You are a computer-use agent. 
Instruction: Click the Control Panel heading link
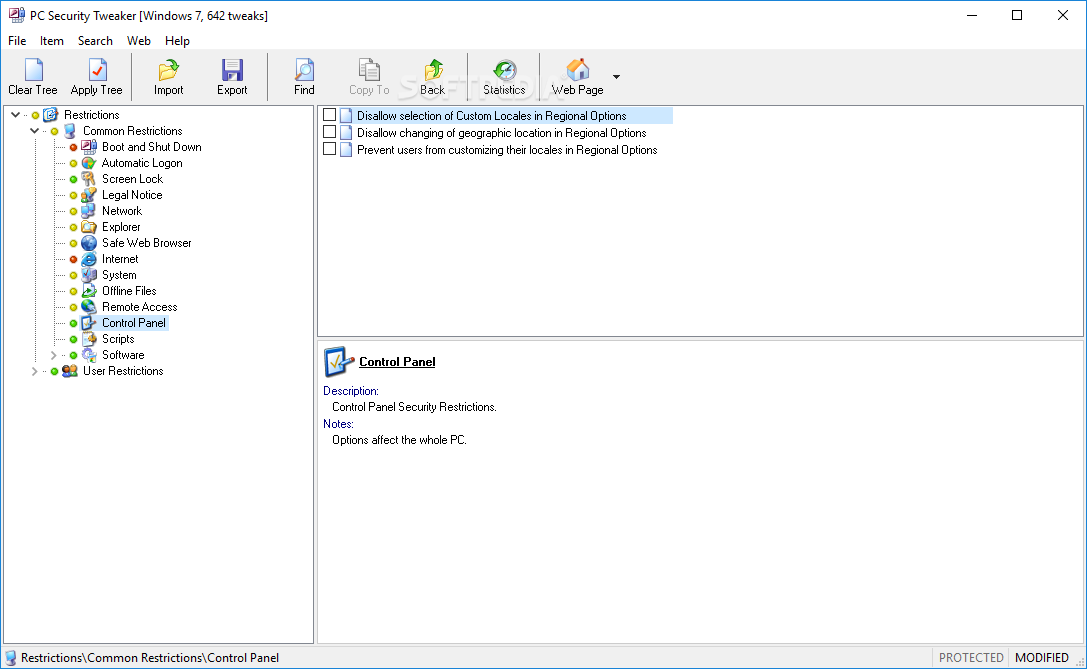coord(397,362)
